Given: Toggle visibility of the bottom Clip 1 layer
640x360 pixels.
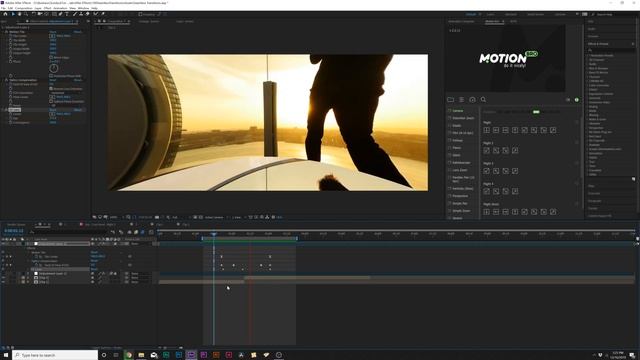Looking at the screenshot, I should [x=3, y=282].
